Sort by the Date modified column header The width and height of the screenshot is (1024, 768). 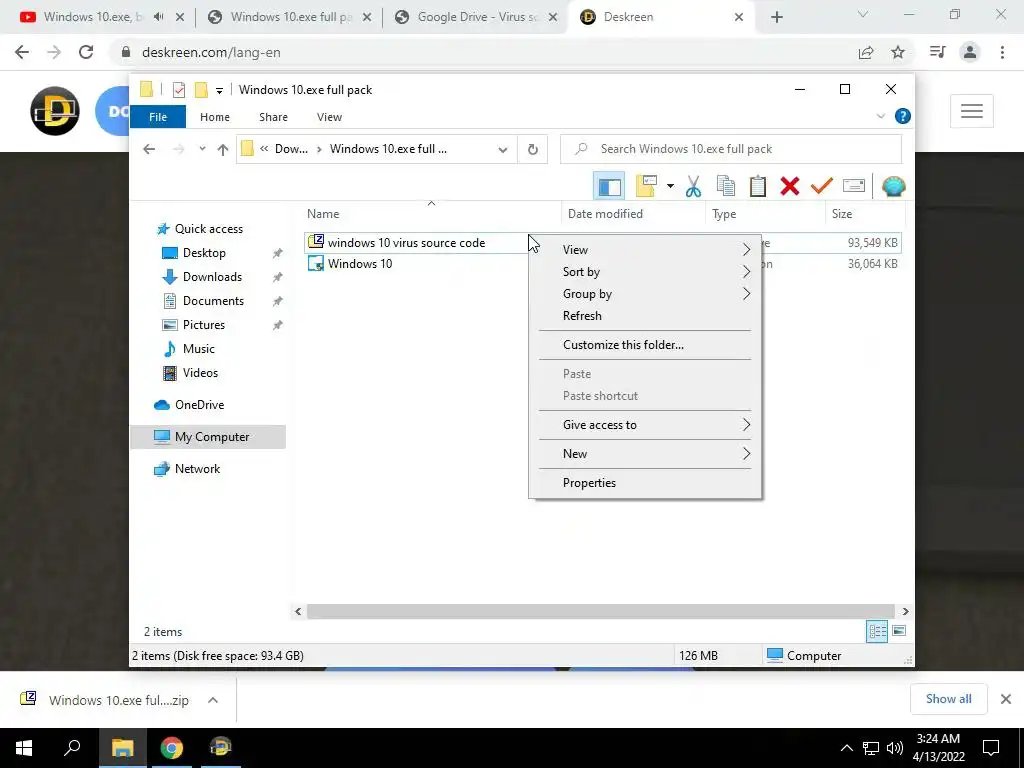(605, 214)
